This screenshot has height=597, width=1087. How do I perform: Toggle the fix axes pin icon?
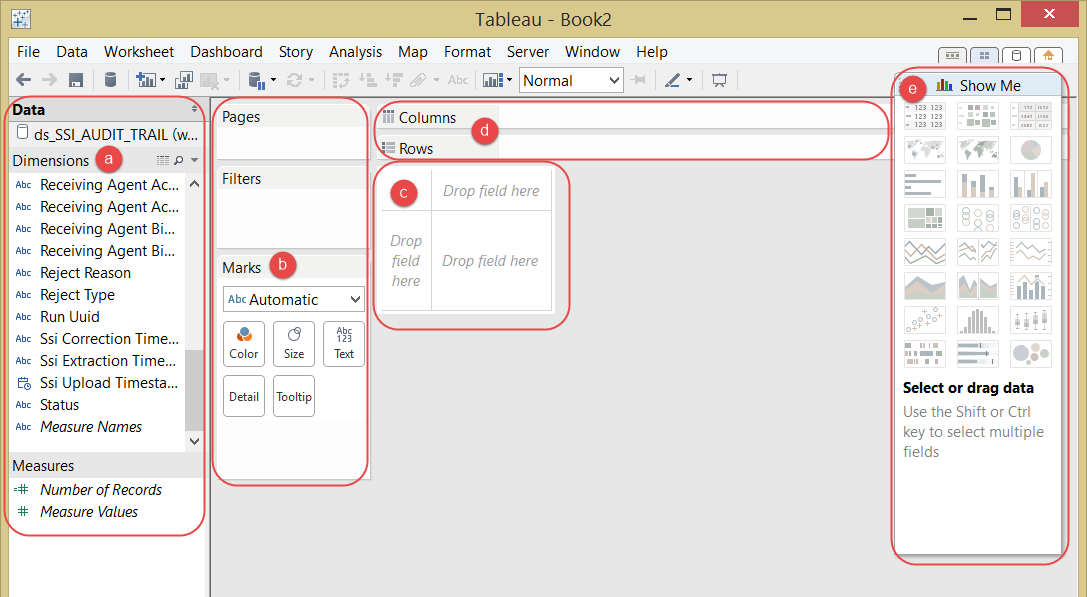point(638,80)
